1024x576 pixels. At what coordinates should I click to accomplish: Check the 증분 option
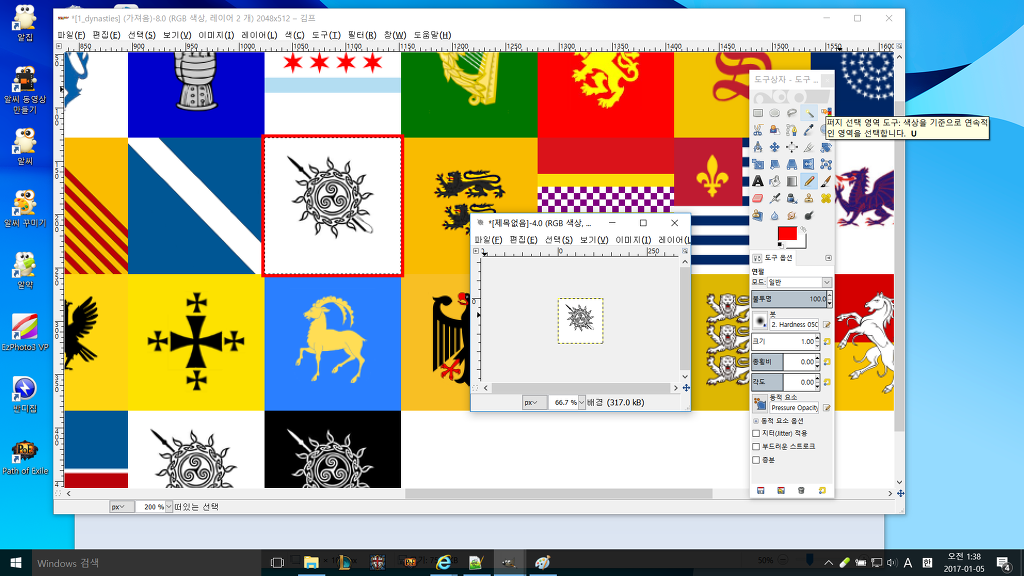[756, 459]
